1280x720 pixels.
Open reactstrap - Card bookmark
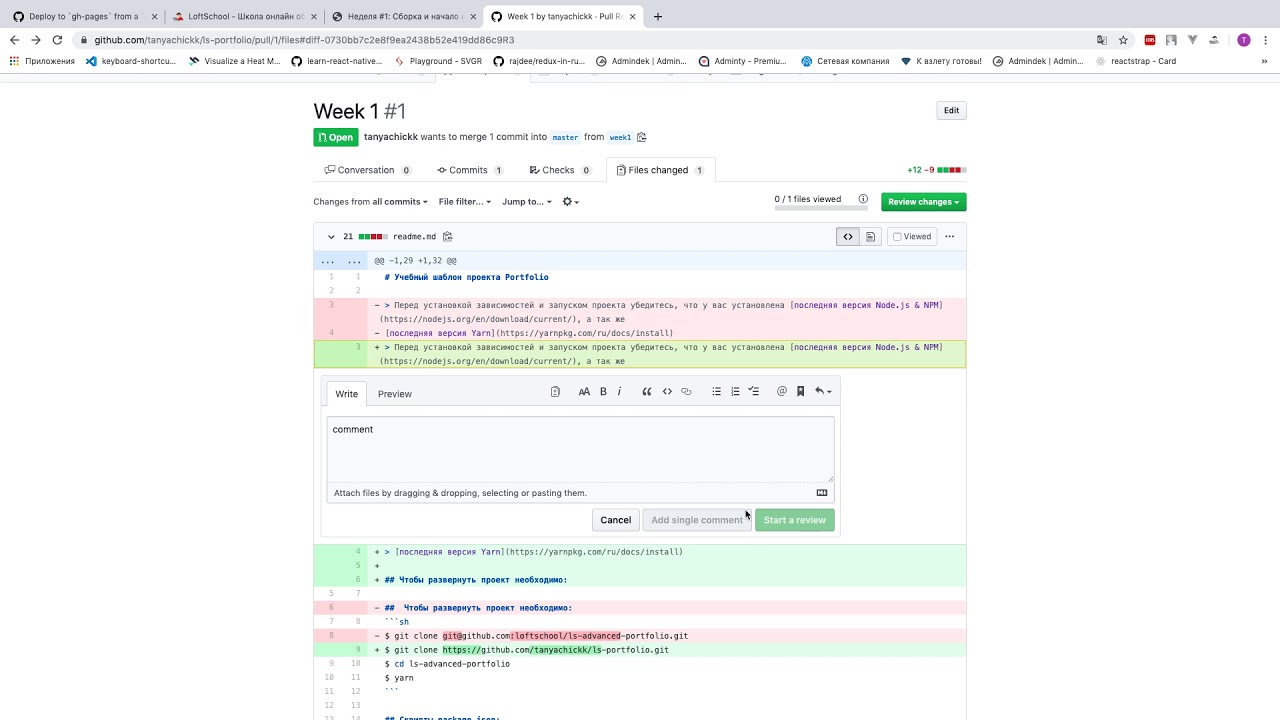tap(1135, 61)
